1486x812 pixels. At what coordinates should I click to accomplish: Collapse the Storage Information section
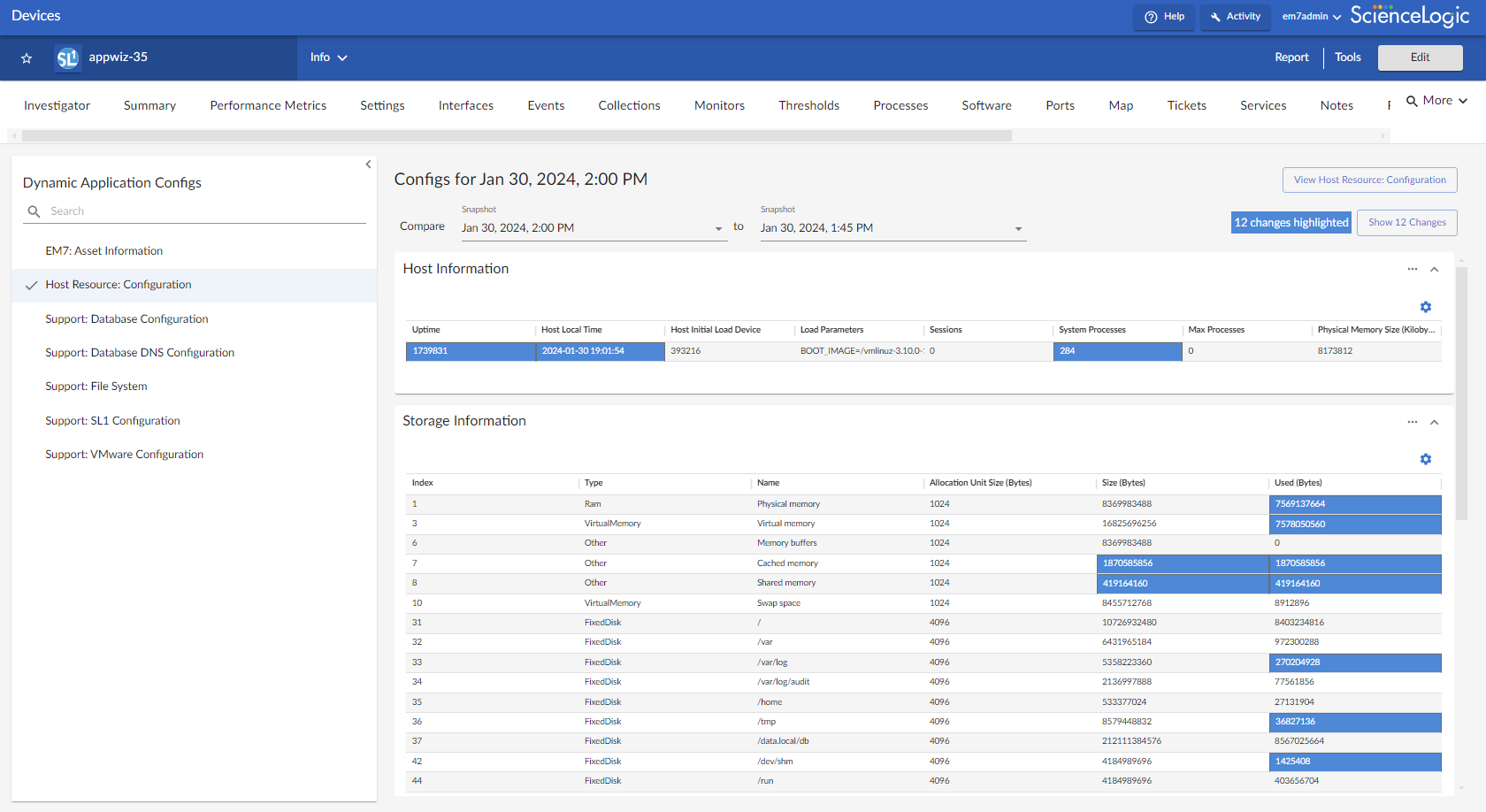(1434, 423)
